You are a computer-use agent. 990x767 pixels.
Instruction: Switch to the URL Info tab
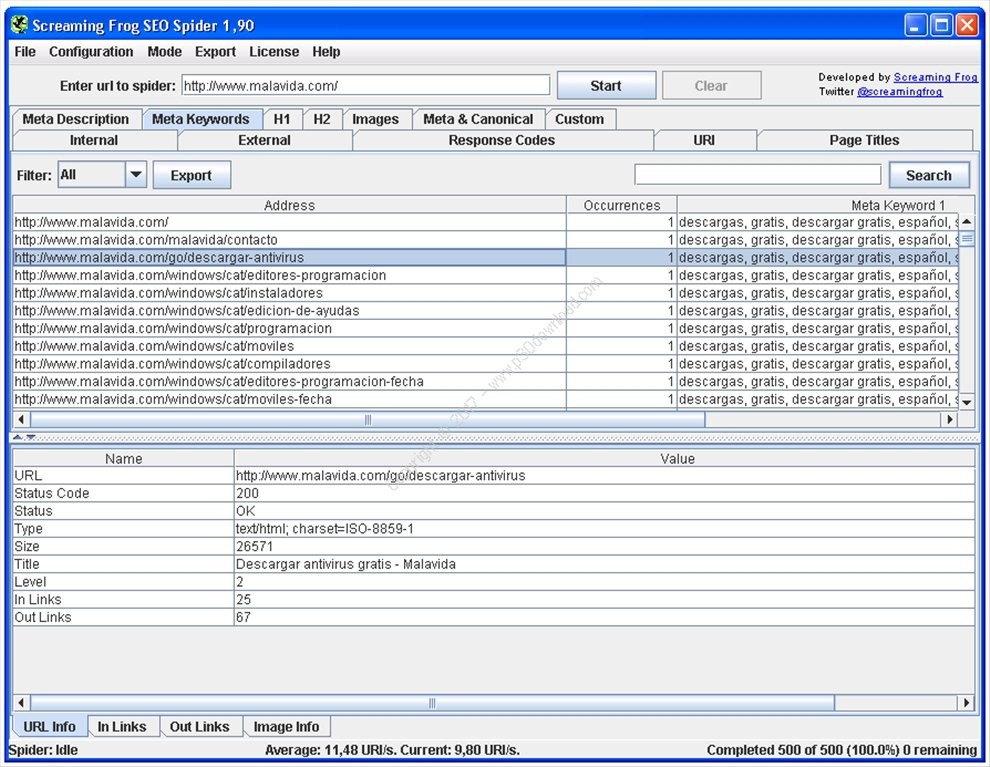pos(49,727)
